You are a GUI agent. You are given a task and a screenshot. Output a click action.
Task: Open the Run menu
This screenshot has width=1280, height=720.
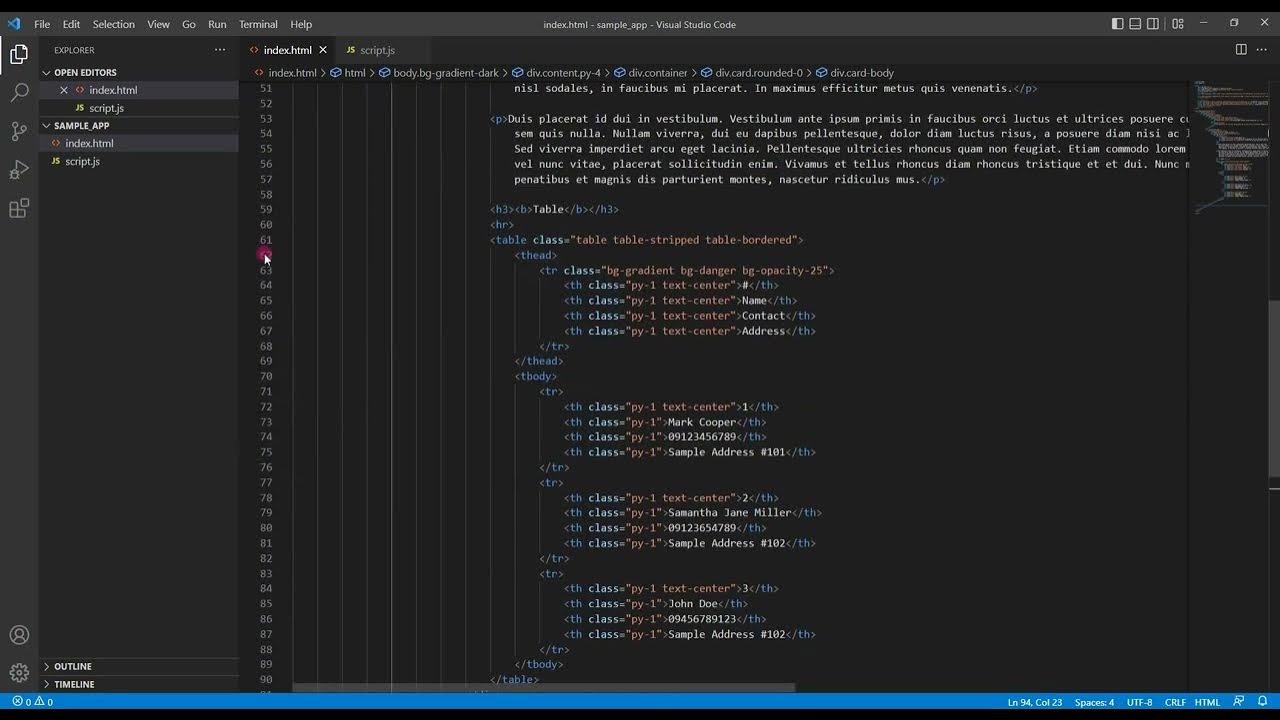click(x=217, y=24)
